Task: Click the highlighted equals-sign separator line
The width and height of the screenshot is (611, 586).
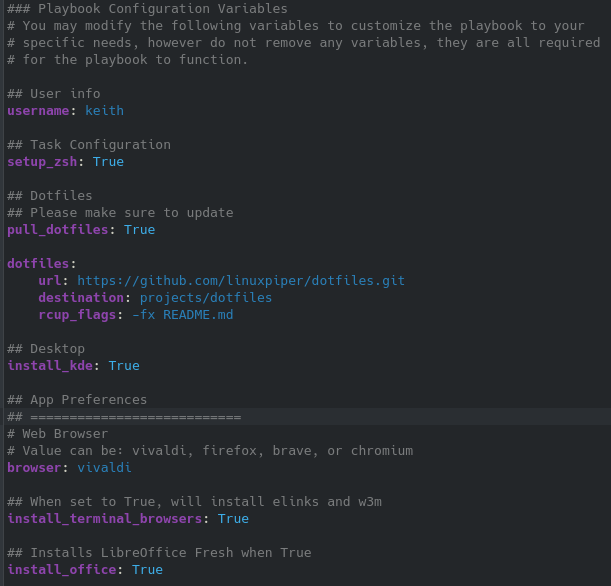Action: coord(124,417)
